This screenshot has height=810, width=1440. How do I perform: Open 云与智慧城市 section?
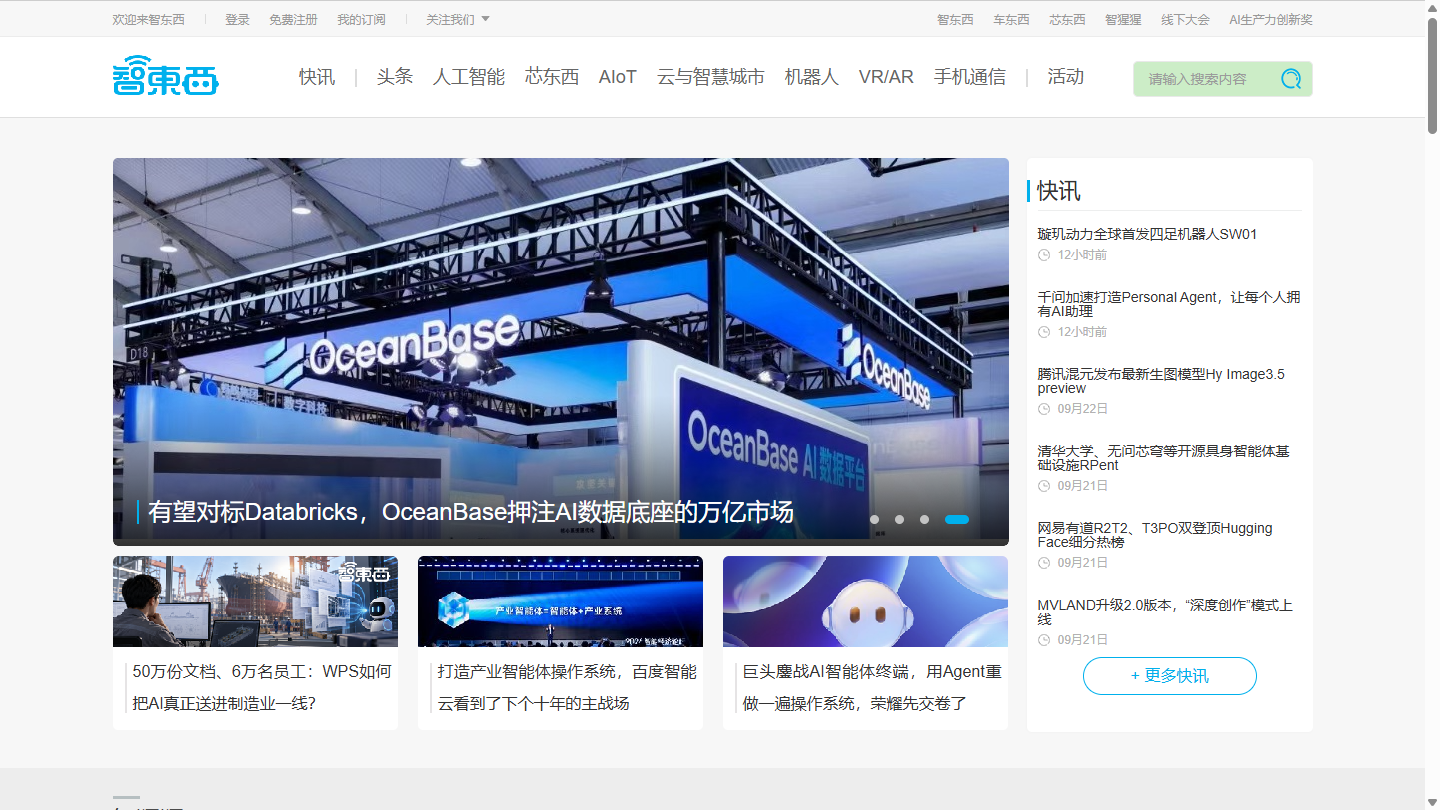[711, 77]
